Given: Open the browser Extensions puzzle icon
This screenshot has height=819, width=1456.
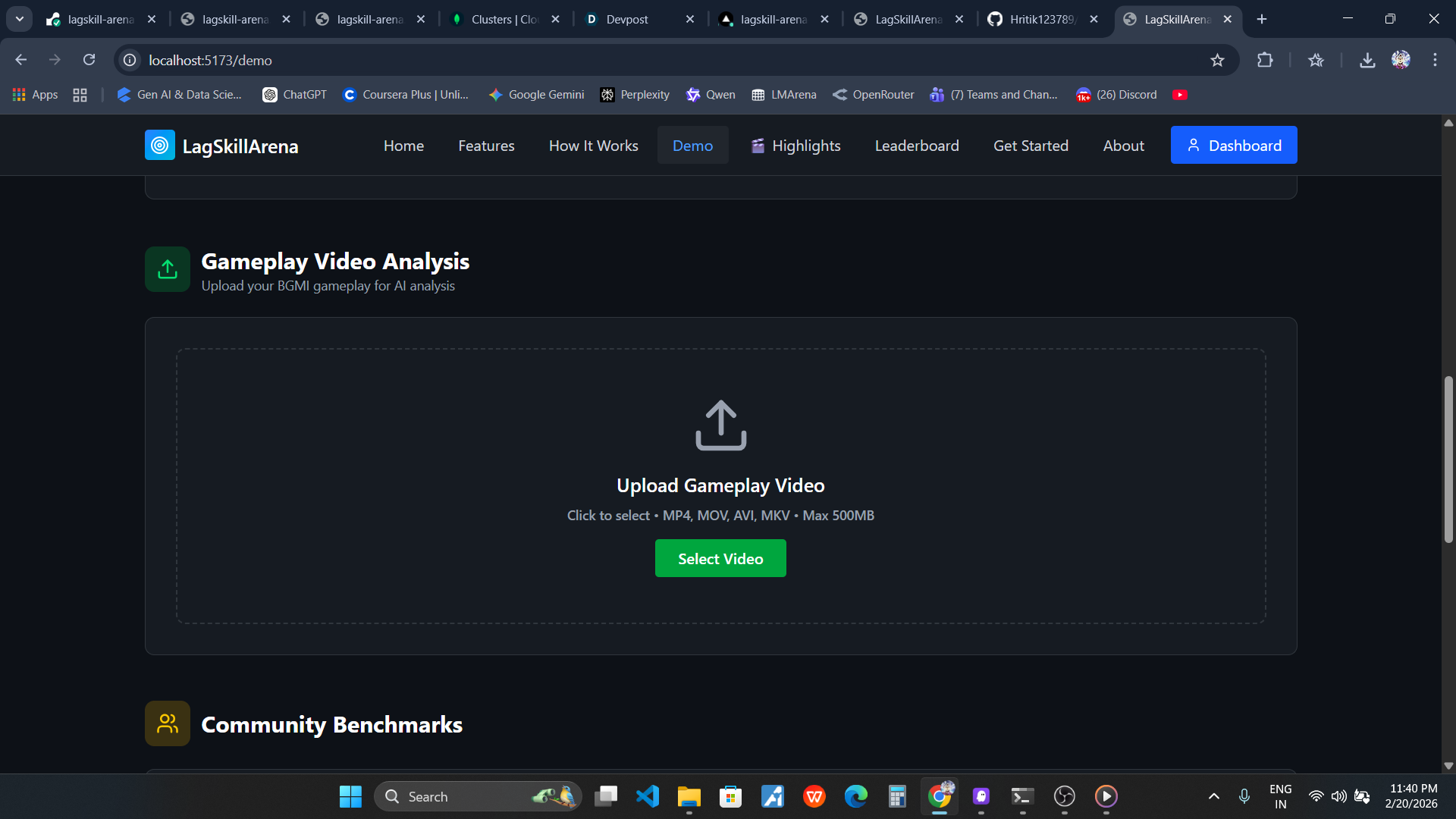Looking at the screenshot, I should click(1264, 60).
